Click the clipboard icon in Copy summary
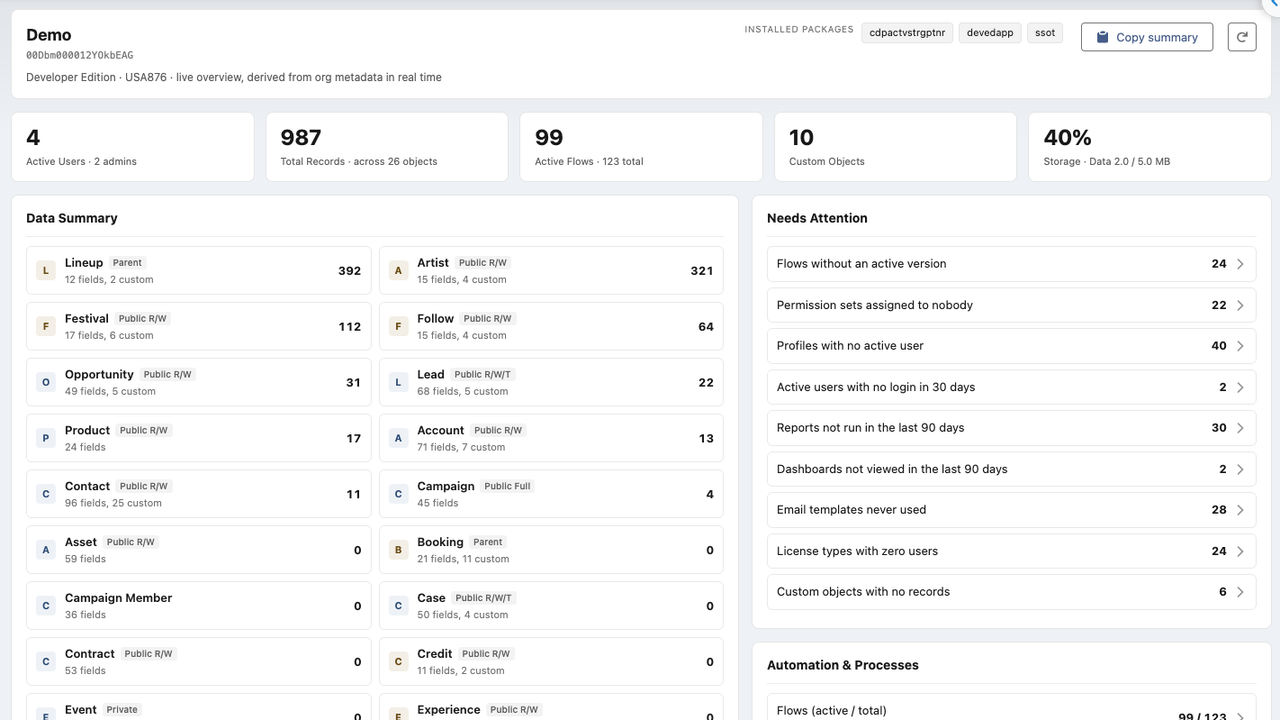The height and width of the screenshot is (720, 1280). coord(1102,37)
